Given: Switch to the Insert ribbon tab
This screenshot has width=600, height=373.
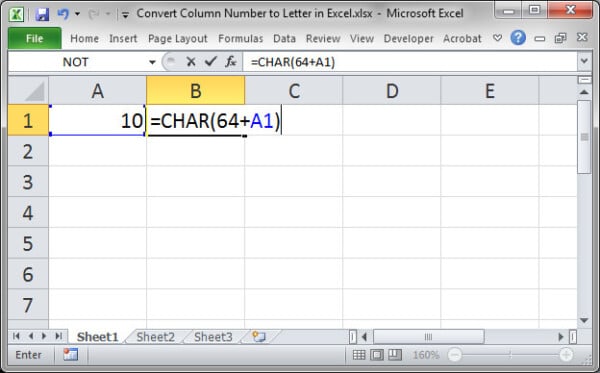Looking at the screenshot, I should tap(123, 39).
